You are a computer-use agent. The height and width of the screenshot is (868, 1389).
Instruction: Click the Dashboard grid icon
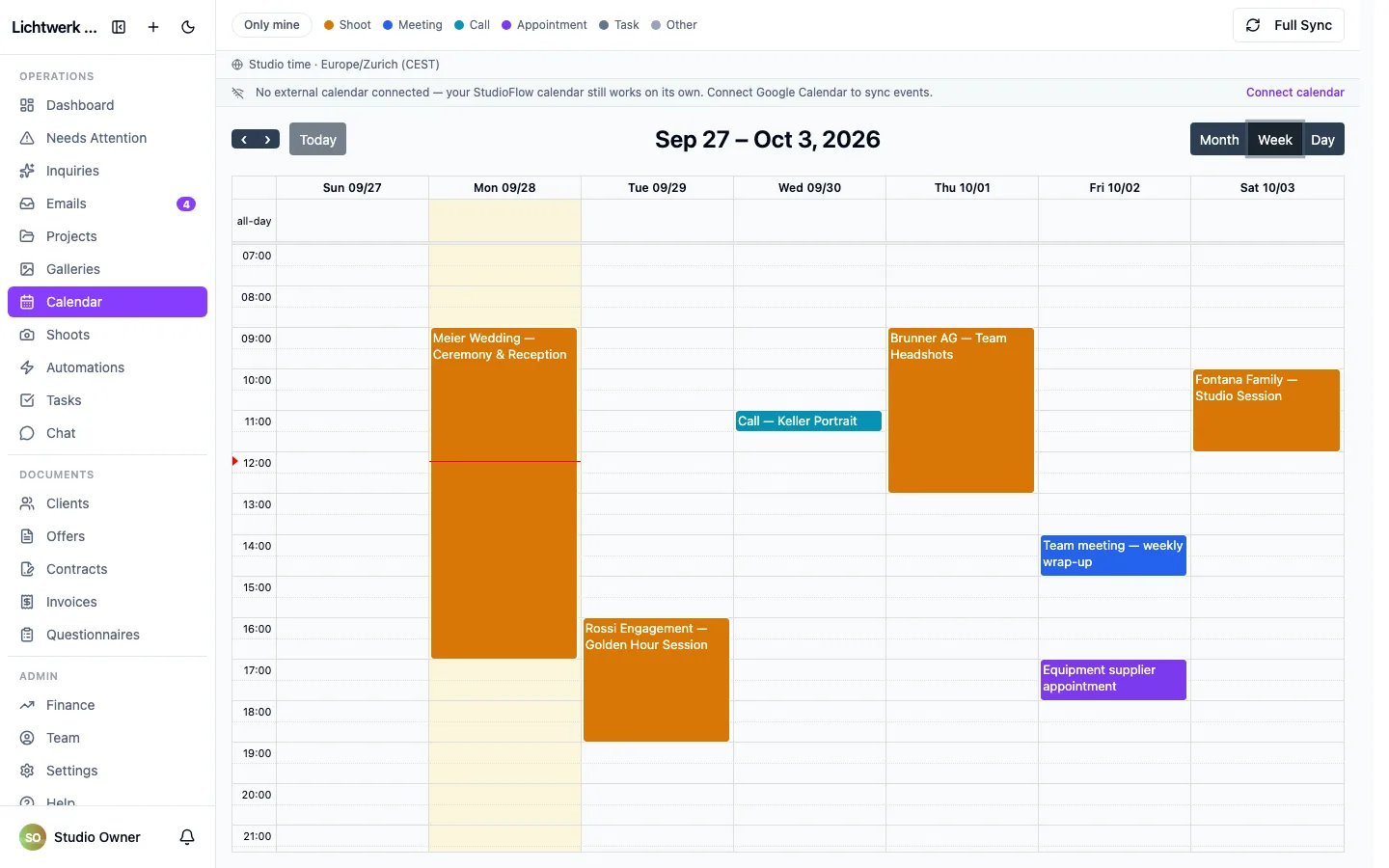27,105
